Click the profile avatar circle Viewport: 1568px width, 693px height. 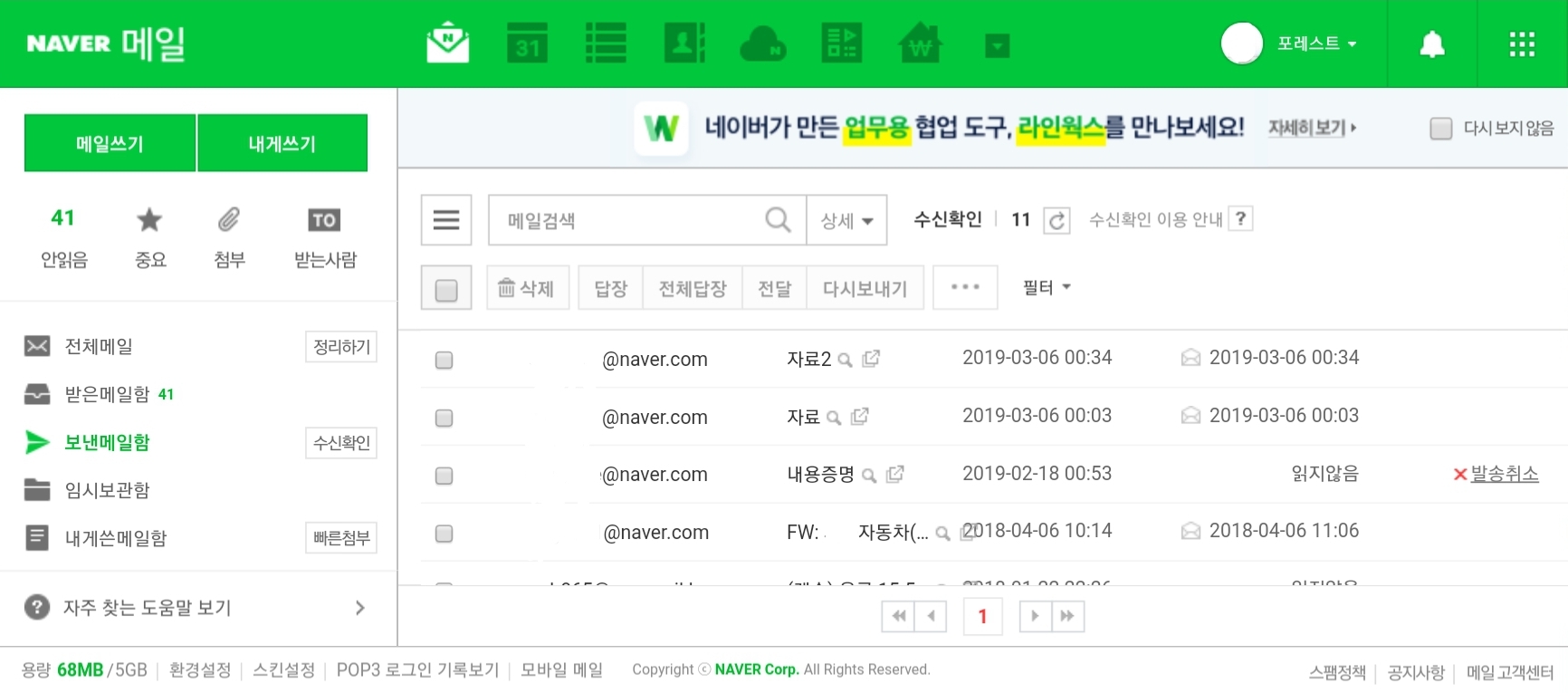pyautogui.click(x=1242, y=43)
